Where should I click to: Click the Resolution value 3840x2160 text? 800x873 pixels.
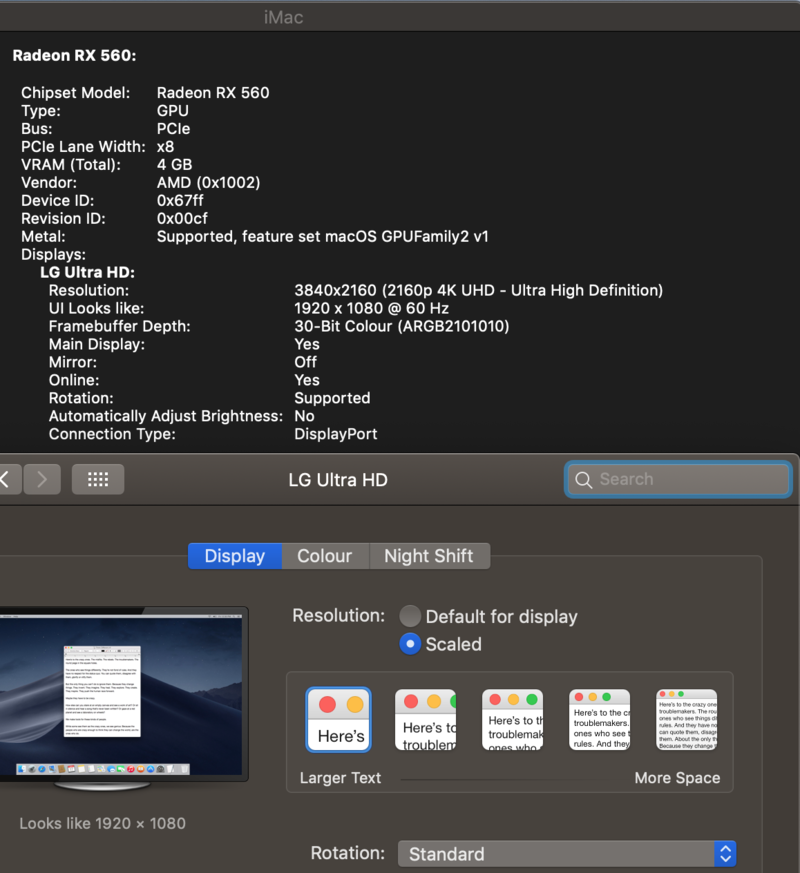pyautogui.click(x=478, y=290)
